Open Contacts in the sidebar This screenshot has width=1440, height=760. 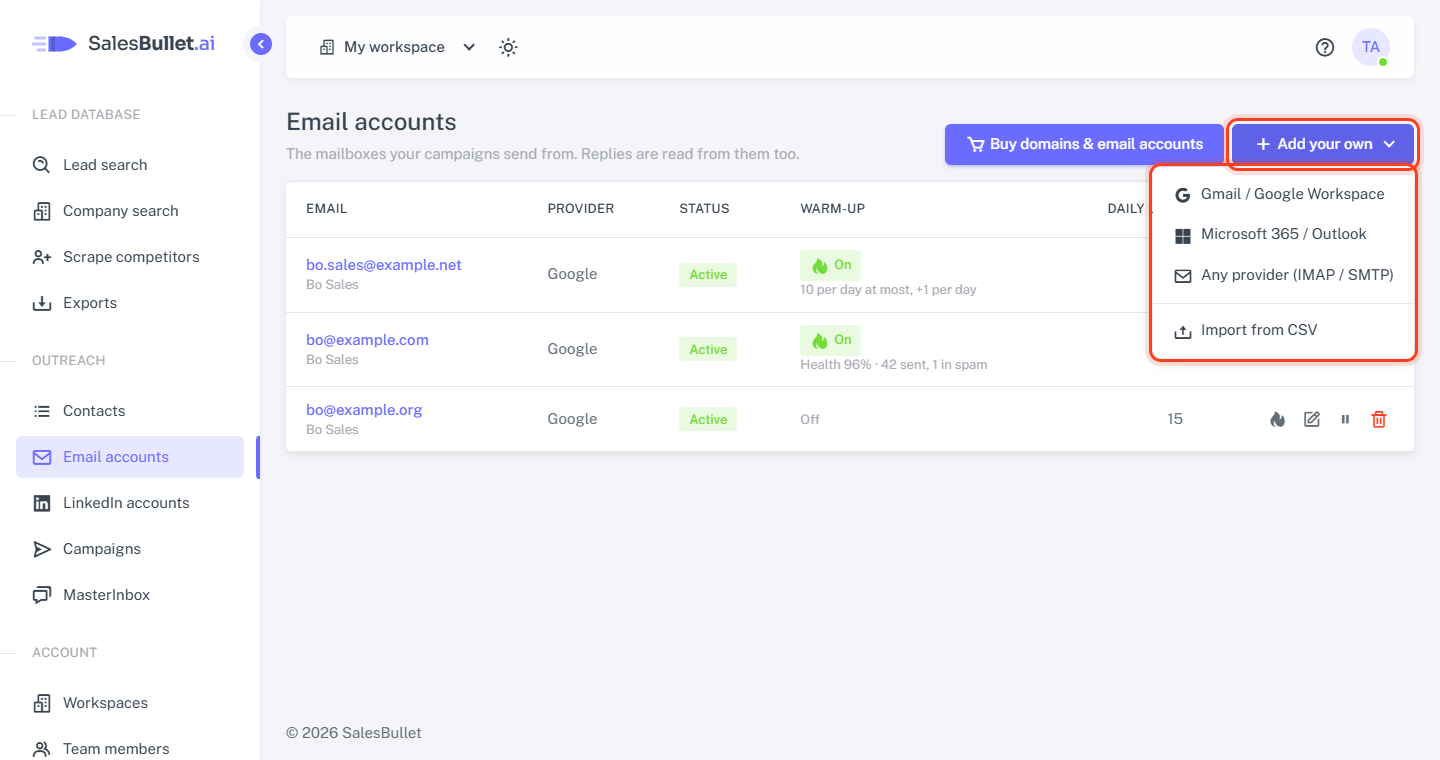click(x=130, y=411)
